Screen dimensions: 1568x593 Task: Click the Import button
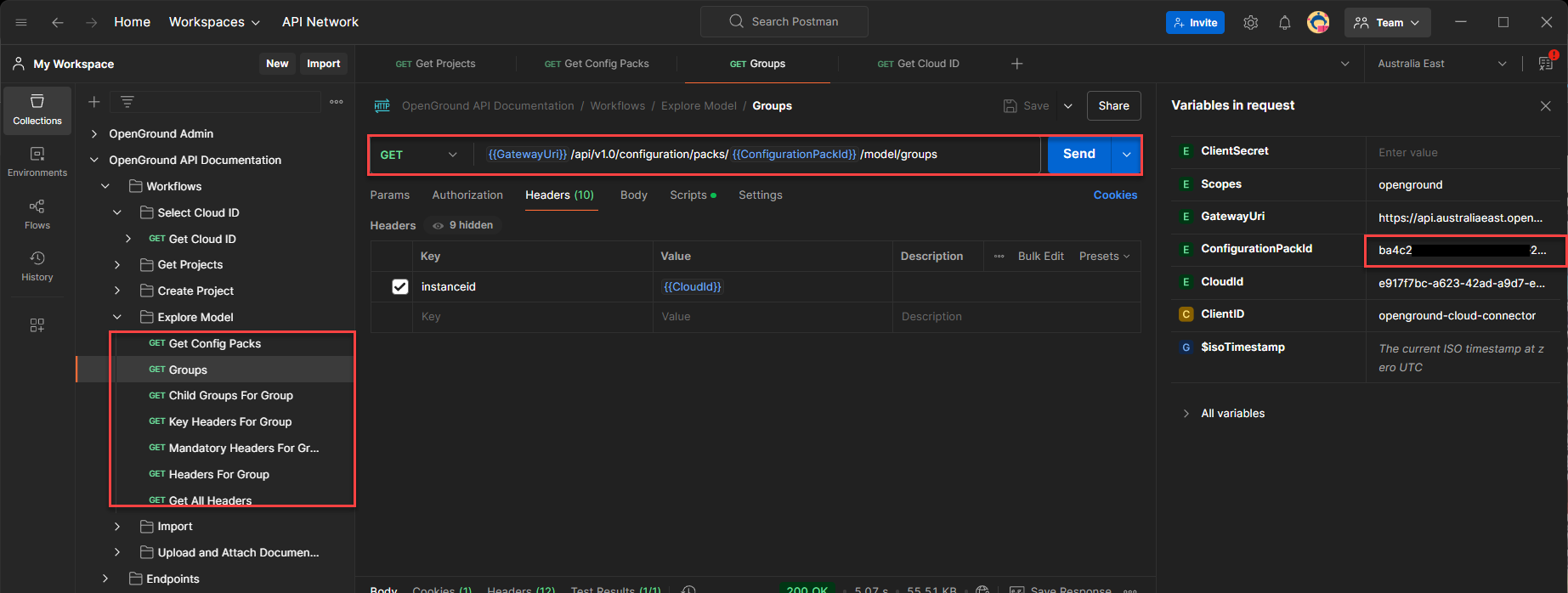pos(324,64)
